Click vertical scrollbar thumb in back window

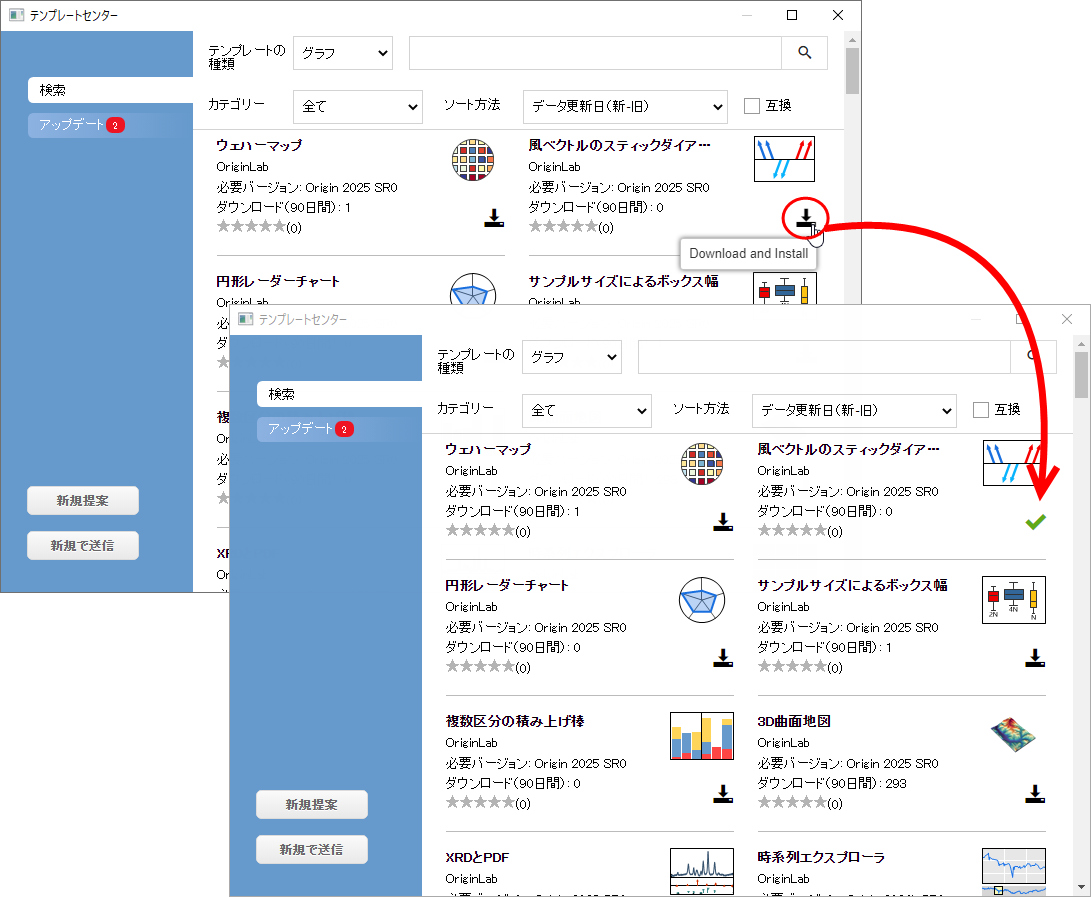click(x=852, y=70)
